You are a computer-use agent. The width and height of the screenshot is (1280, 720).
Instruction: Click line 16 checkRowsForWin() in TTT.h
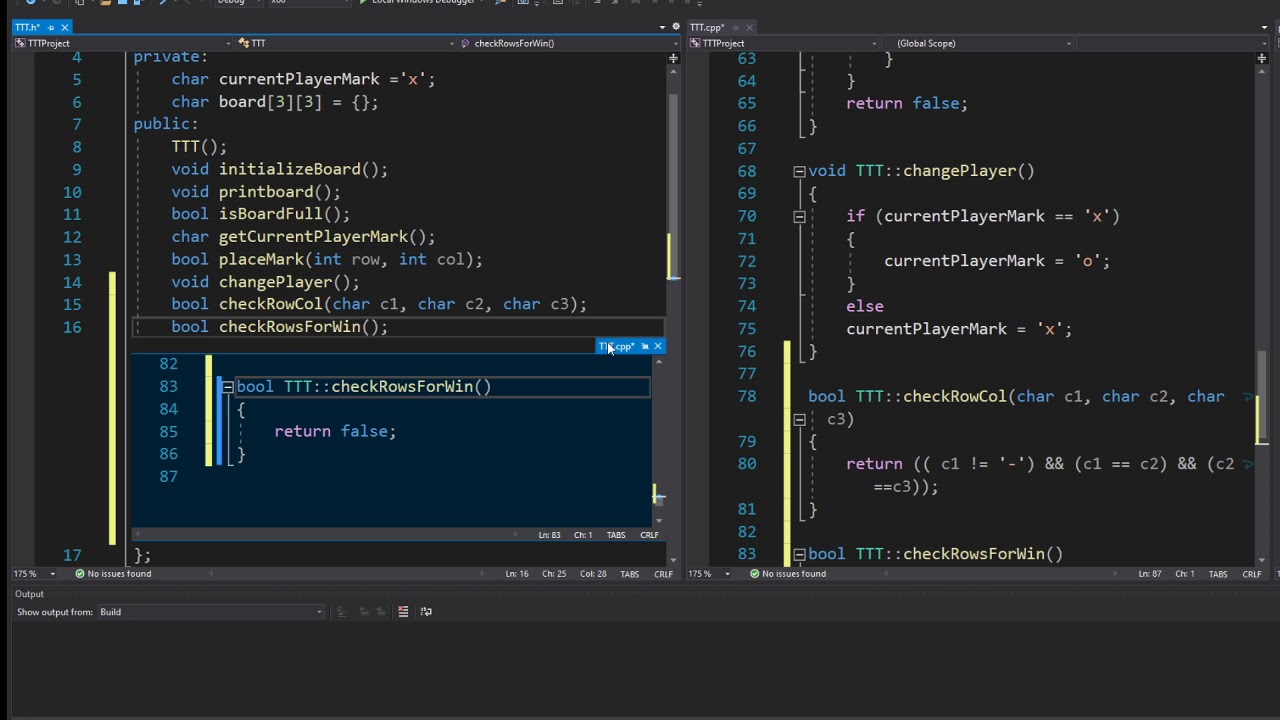pos(280,327)
